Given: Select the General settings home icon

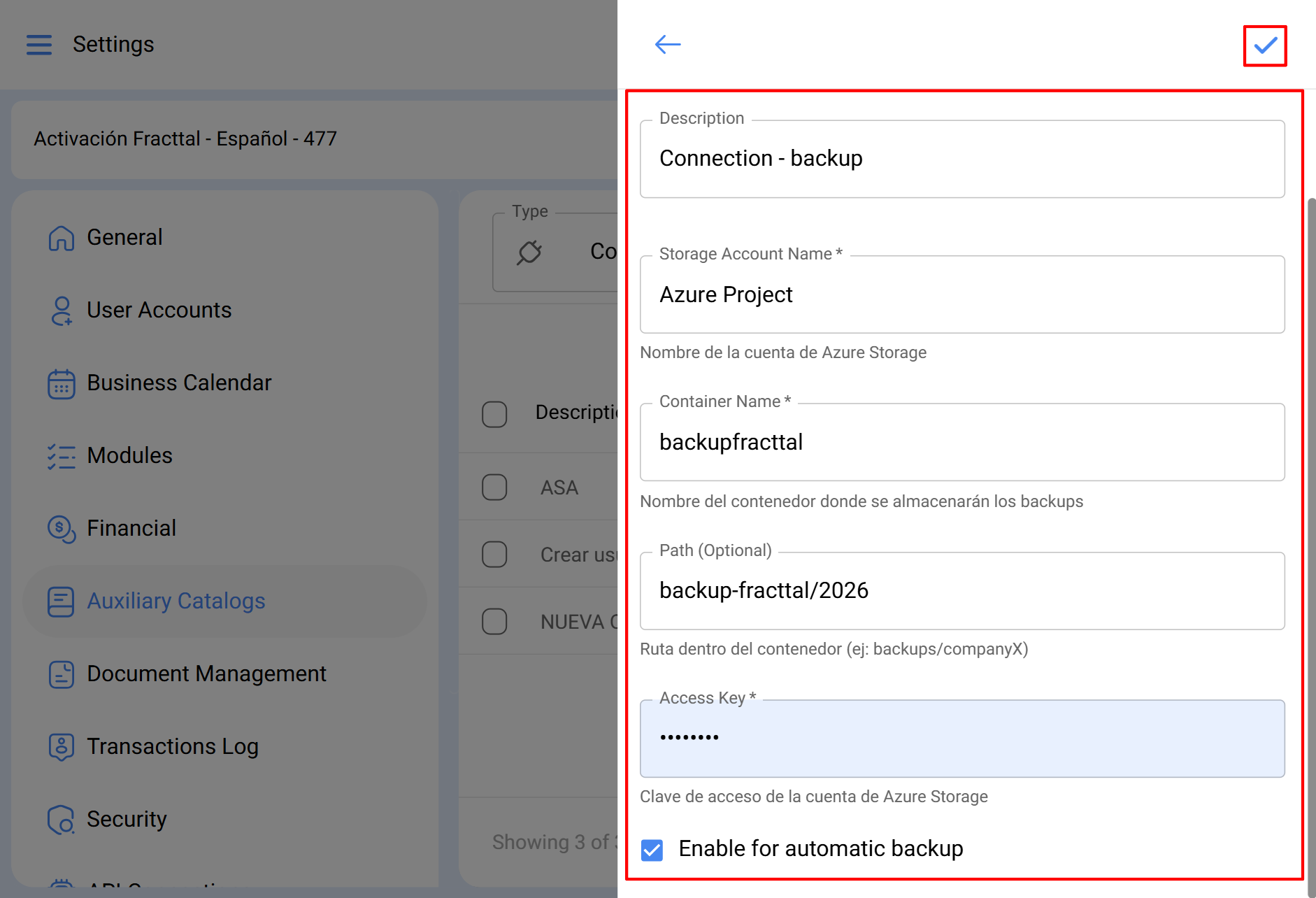Looking at the screenshot, I should tap(61, 237).
